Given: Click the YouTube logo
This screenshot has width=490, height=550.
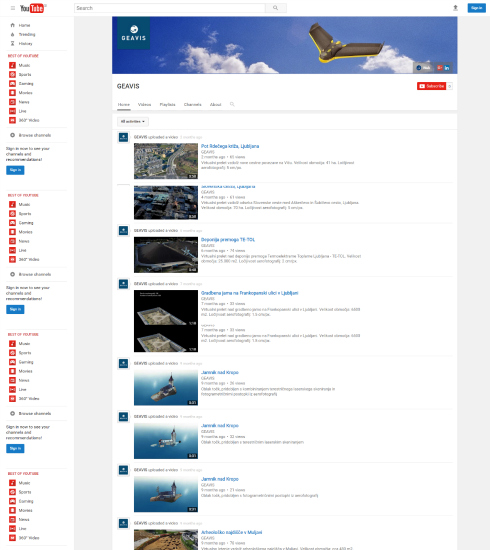Looking at the screenshot, I should [x=32, y=8].
